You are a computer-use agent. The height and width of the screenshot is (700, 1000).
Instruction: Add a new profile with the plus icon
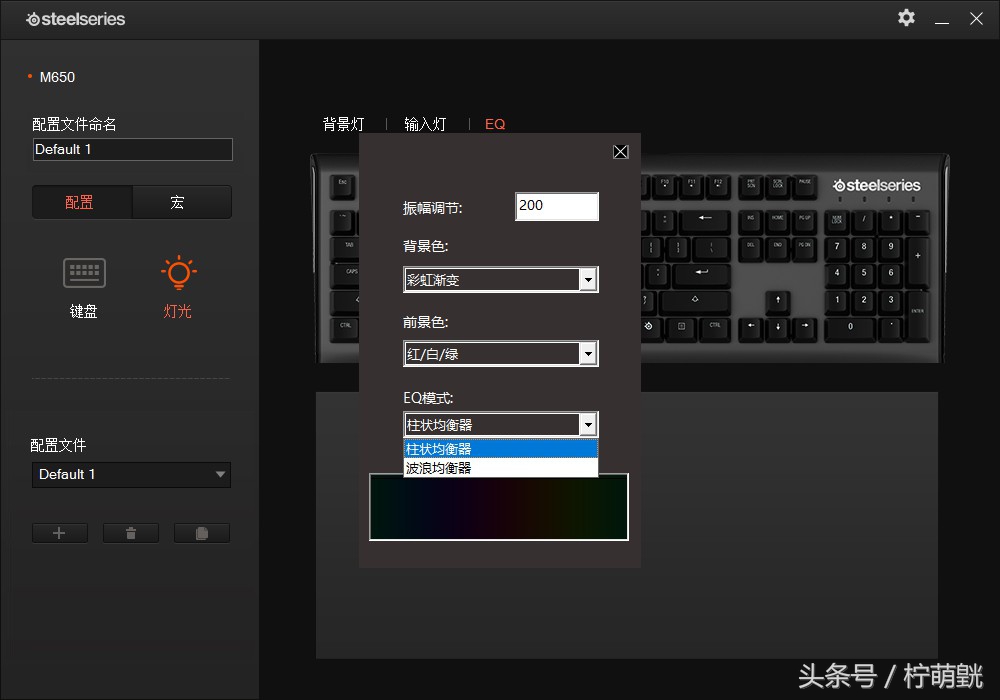59,532
